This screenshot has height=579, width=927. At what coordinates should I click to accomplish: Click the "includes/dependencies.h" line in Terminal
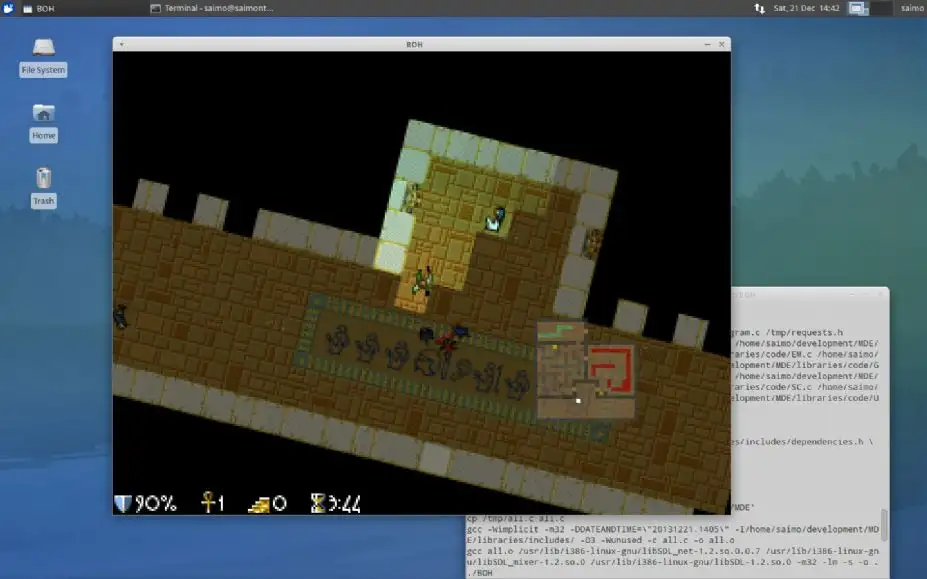pyautogui.click(x=802, y=442)
